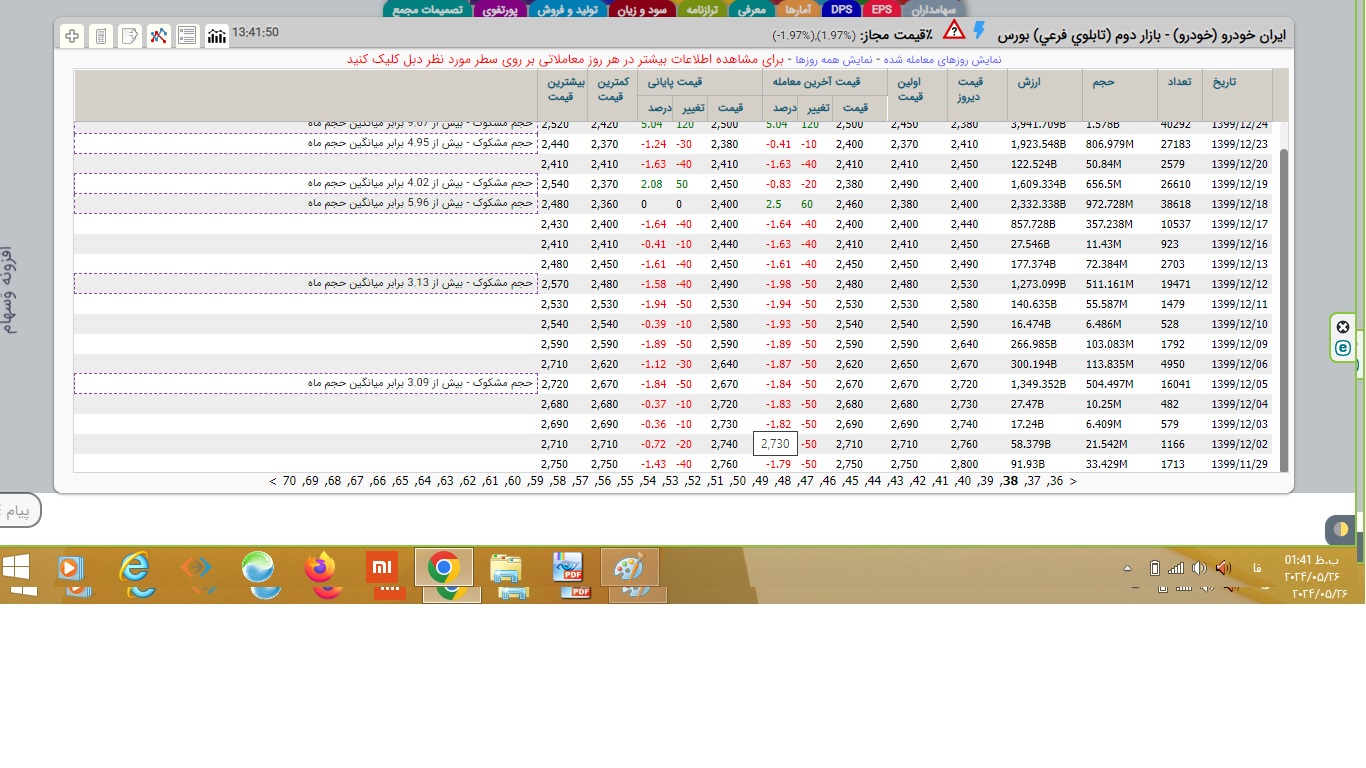Click the red-muted volume tray icon
This screenshot has width=1366, height=768.
click(1221, 568)
